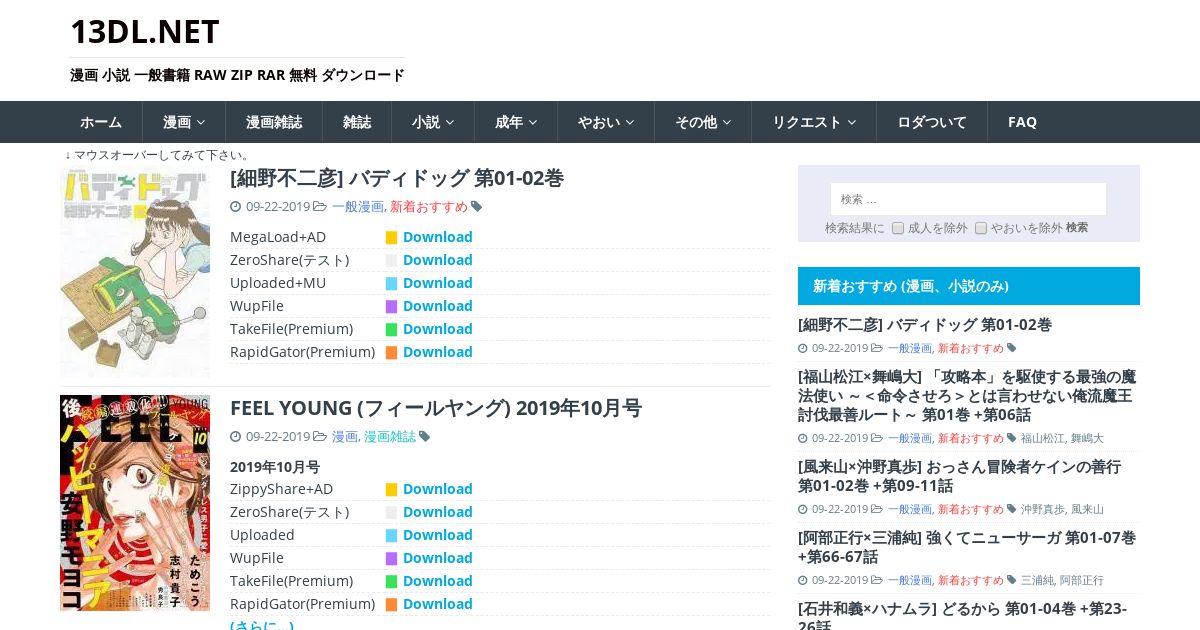This screenshot has width=1200, height=630.
Task: Click clock icon under FEEL YOUNG title
Action: (236, 437)
